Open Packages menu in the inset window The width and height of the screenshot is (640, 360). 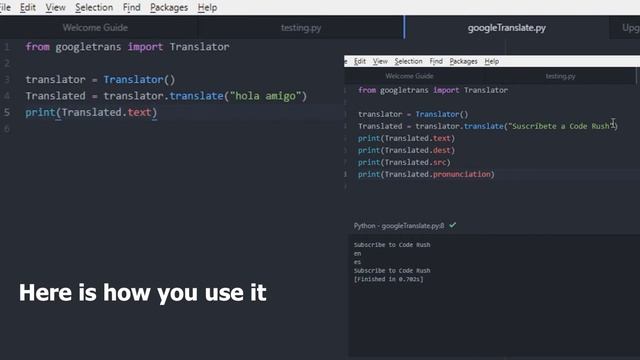(463, 61)
